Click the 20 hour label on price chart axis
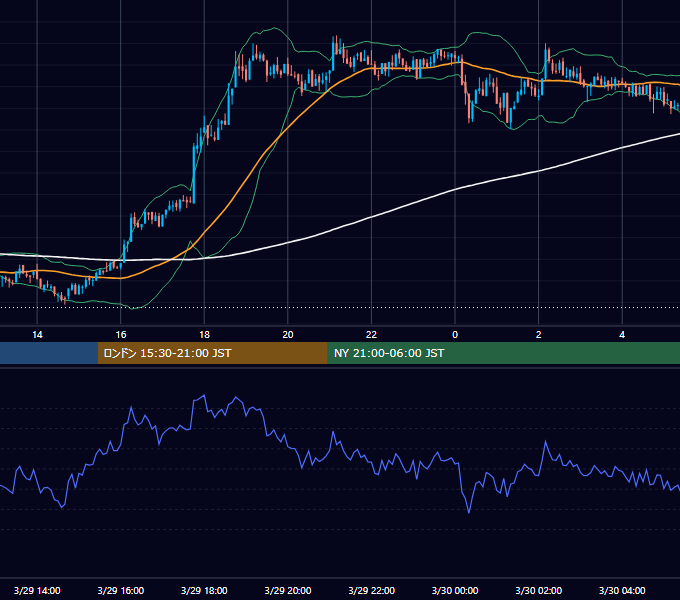680x600 pixels. pos(288,335)
